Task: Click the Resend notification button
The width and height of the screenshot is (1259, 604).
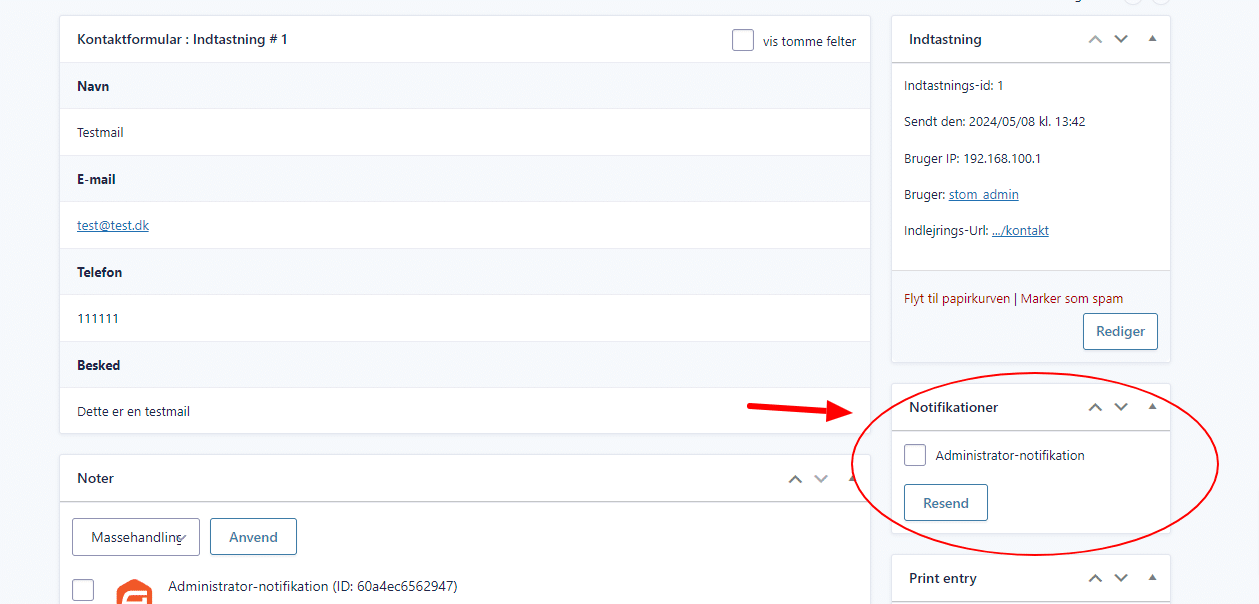Action: pos(946,503)
